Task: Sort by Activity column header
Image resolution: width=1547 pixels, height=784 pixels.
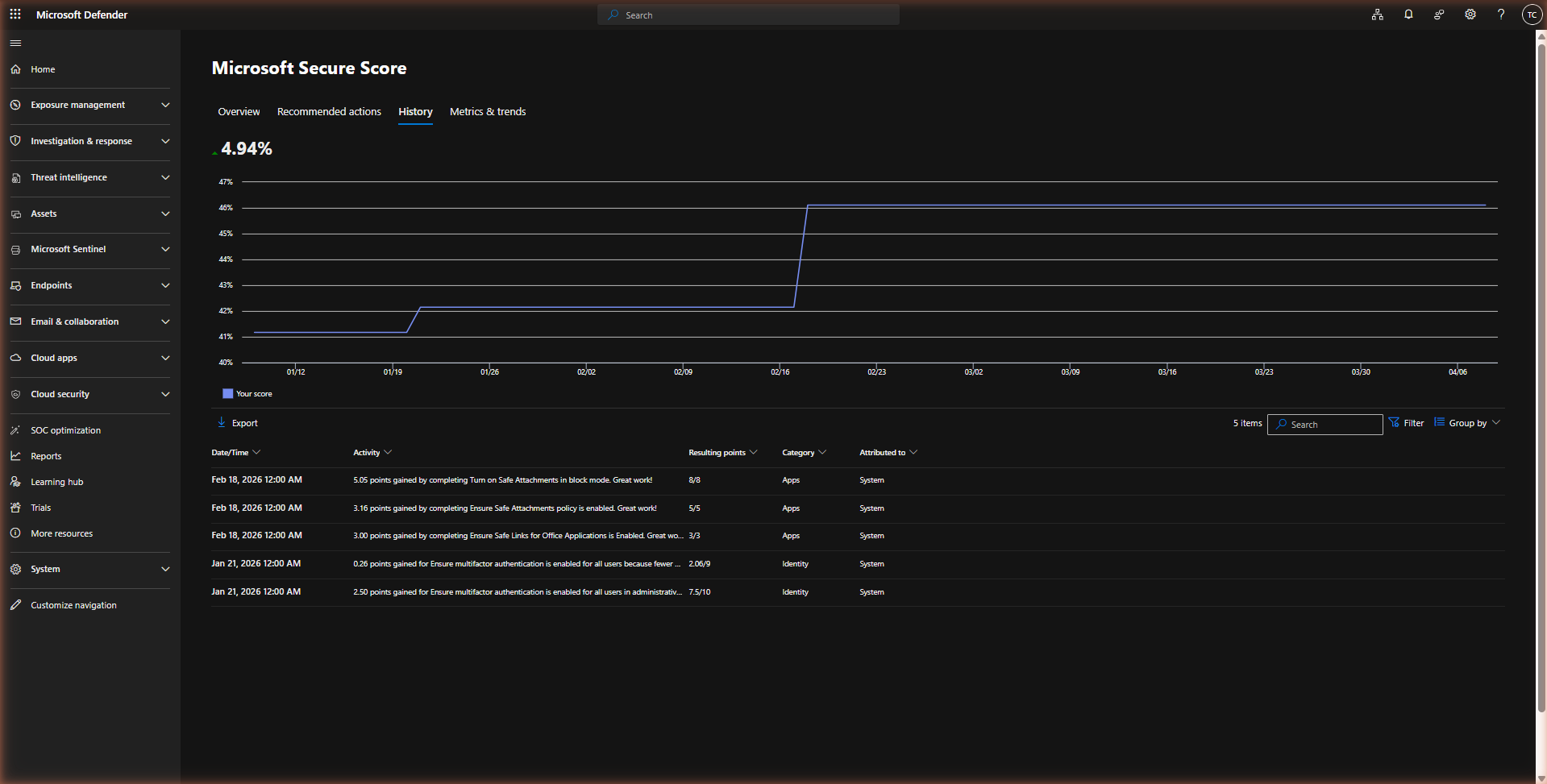Action: [372, 453]
